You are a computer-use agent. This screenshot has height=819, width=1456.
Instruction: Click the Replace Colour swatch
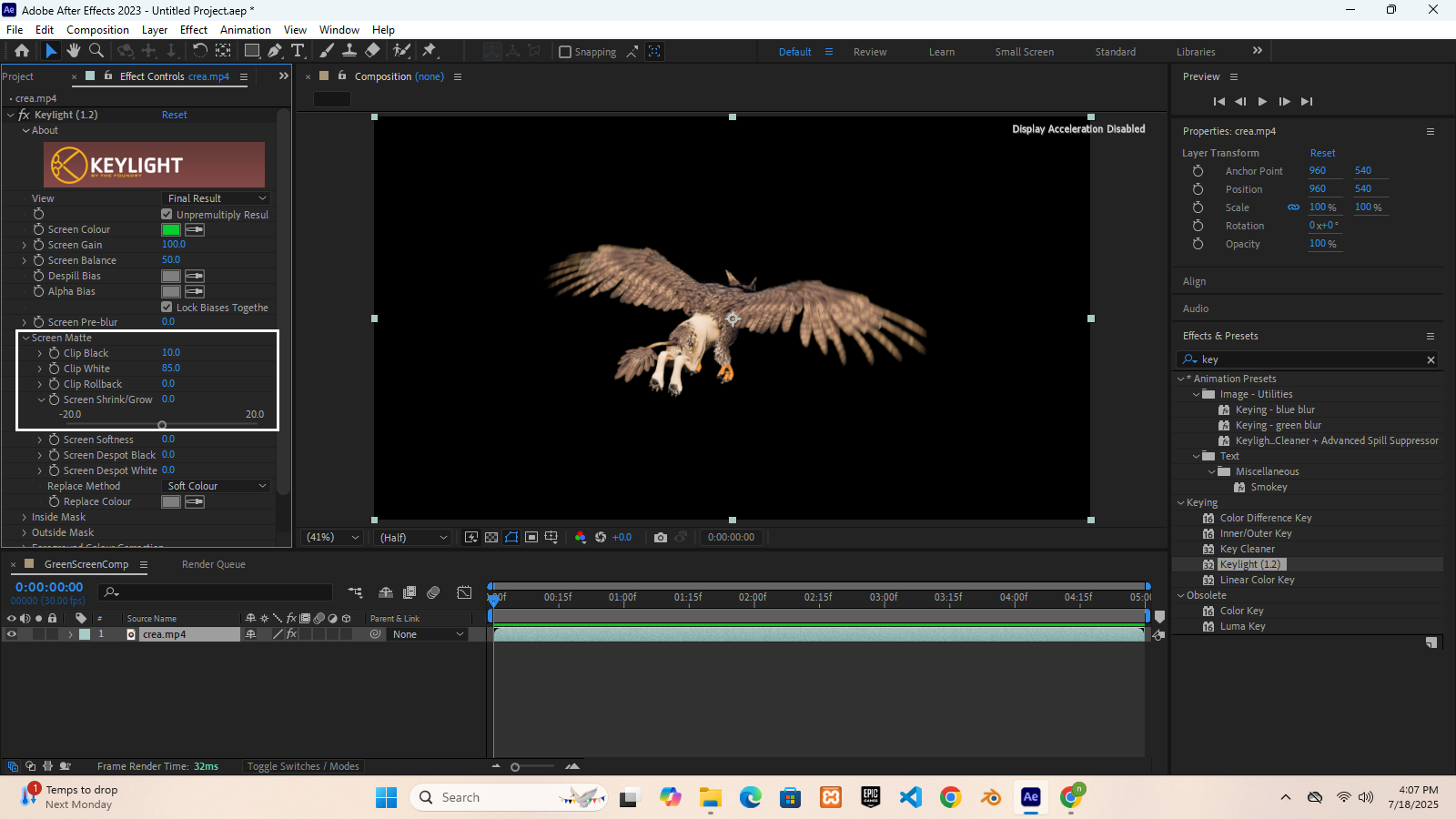171,501
